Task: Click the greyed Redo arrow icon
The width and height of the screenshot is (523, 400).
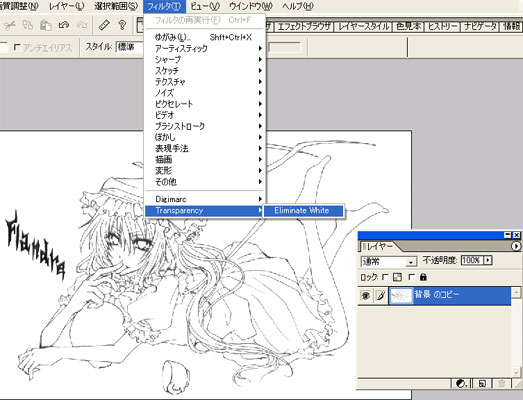Action: 82,25
